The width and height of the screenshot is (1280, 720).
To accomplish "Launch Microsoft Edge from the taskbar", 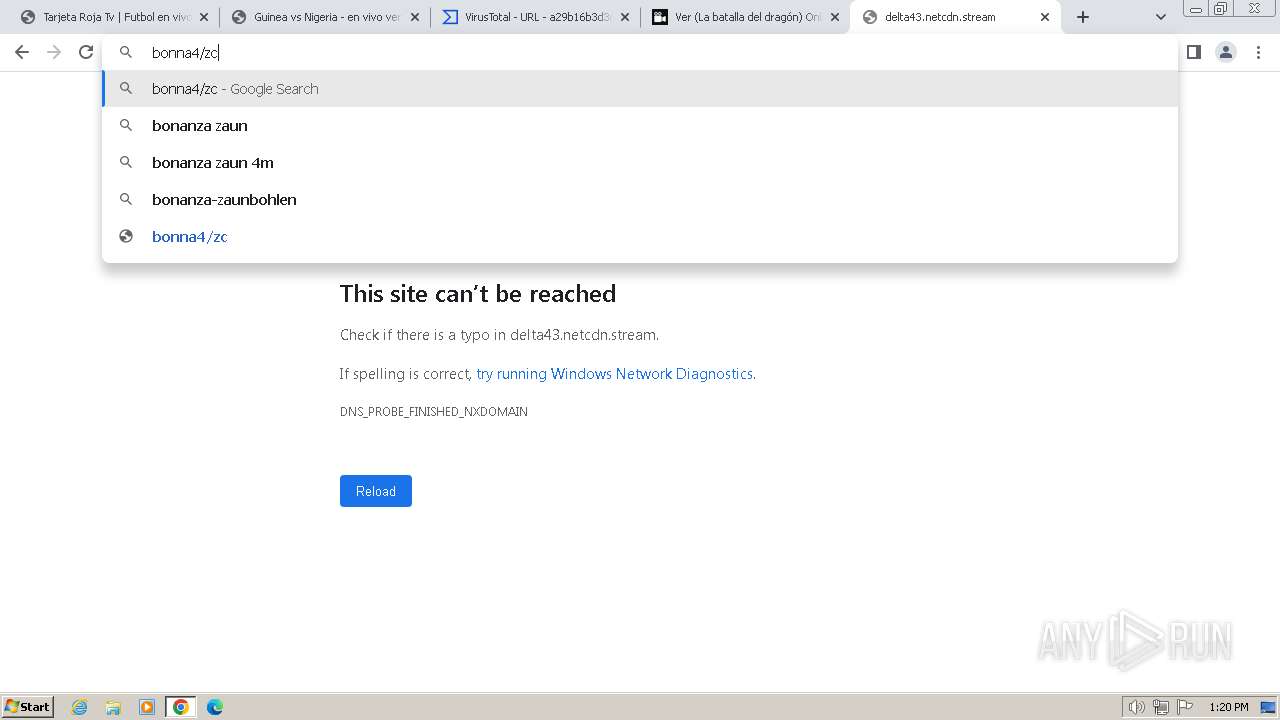I will click(x=215, y=707).
